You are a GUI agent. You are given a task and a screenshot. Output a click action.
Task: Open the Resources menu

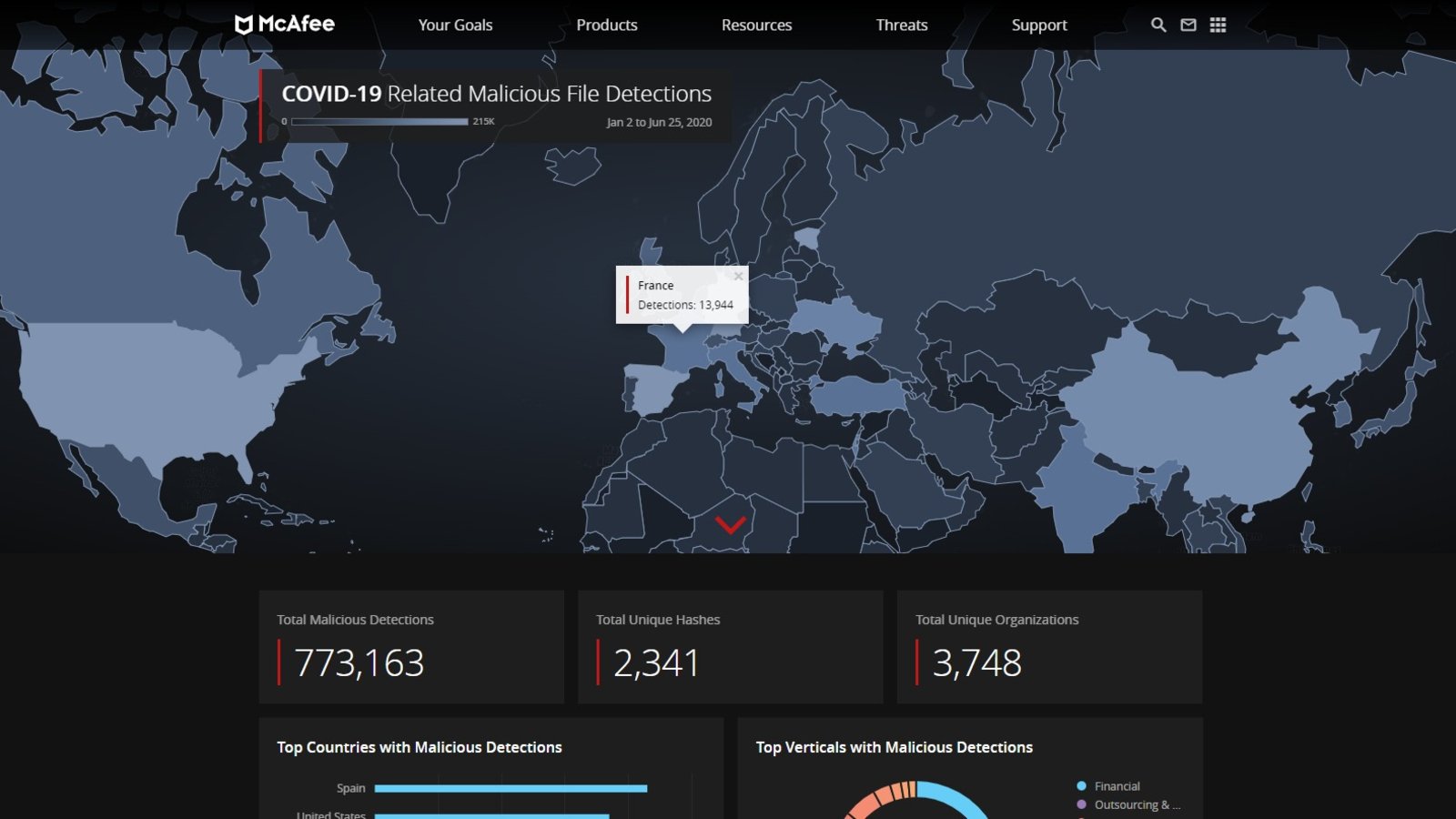click(756, 25)
